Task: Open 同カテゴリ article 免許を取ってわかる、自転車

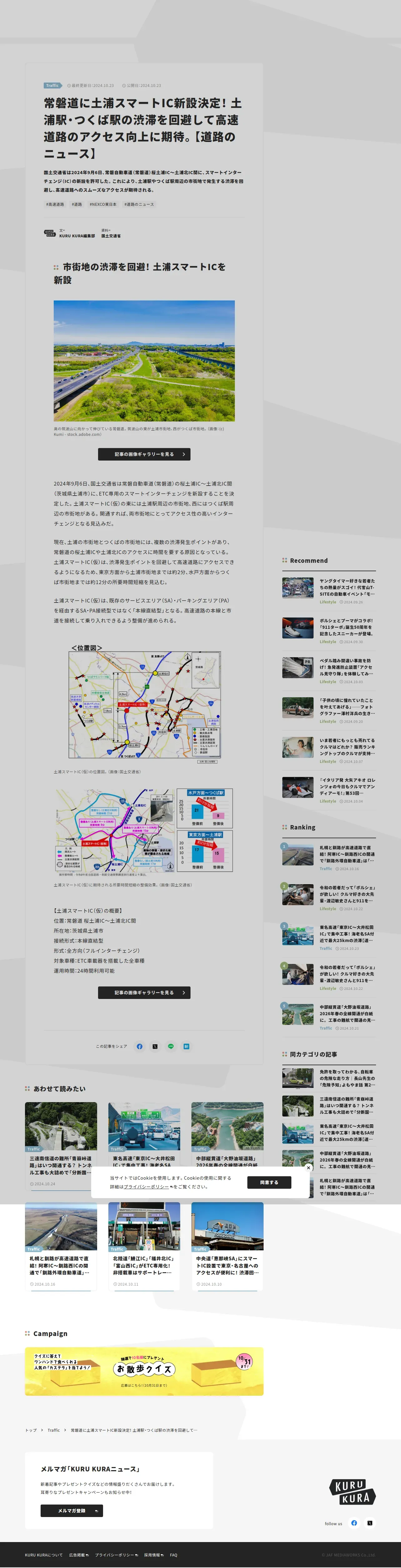Action: tap(329, 1077)
